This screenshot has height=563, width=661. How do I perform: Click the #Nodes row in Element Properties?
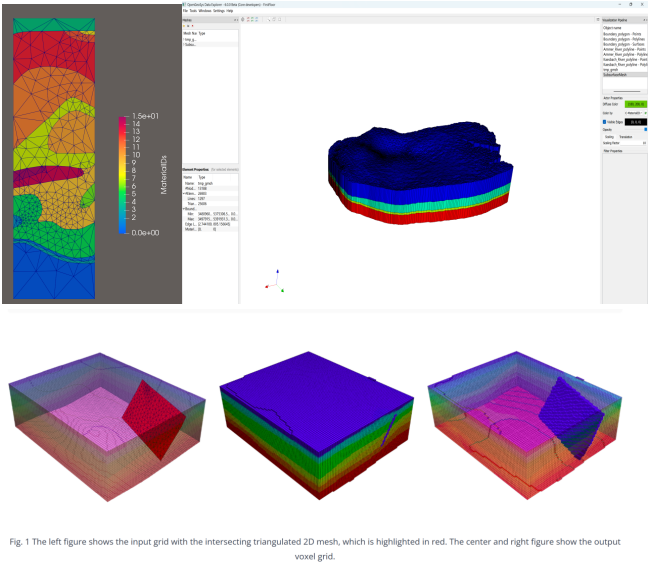210,188
